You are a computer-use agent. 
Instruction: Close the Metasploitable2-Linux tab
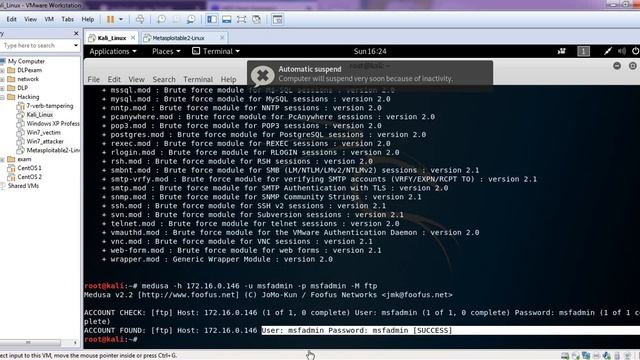coord(222,38)
